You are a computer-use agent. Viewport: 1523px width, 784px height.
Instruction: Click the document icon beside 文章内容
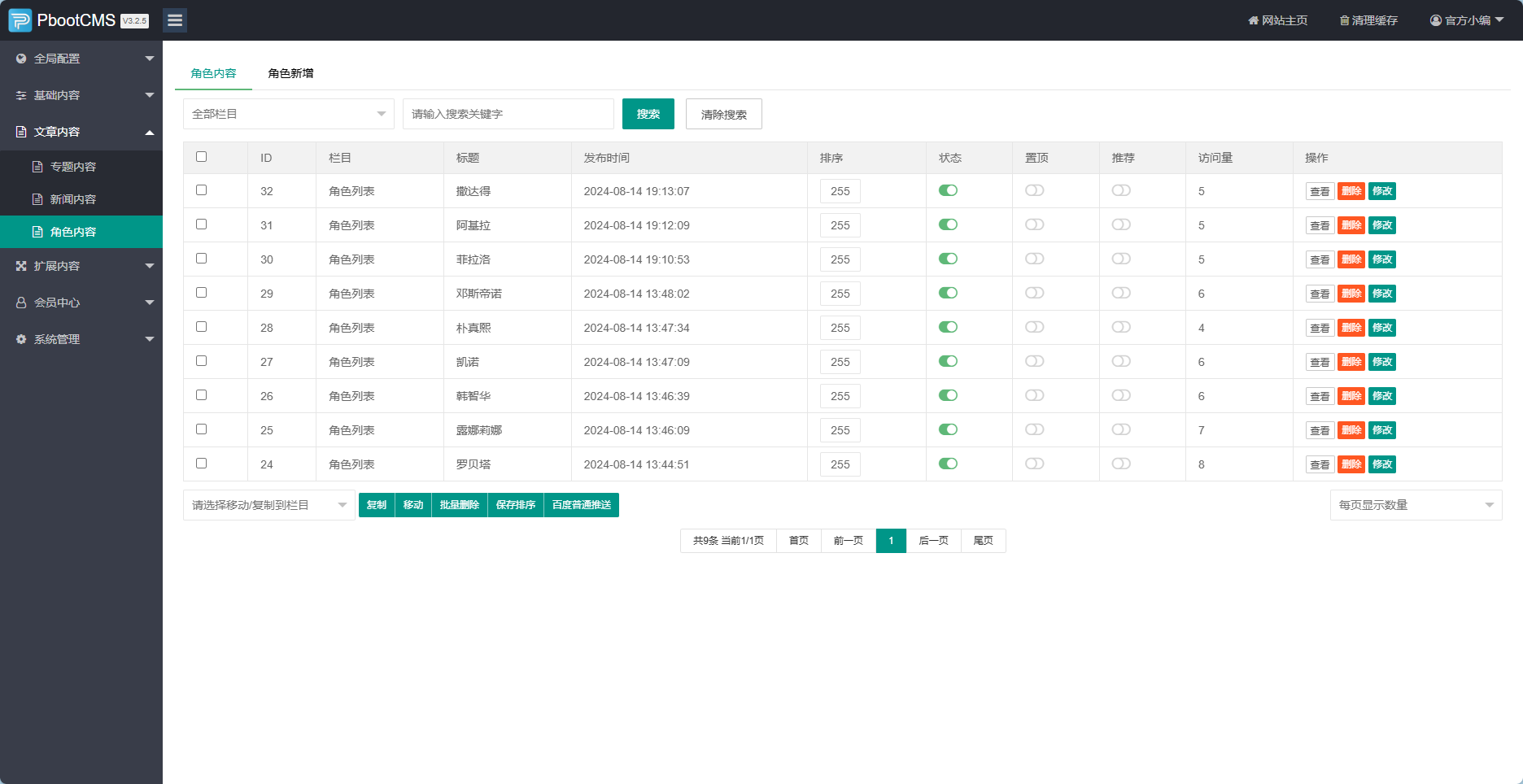click(x=21, y=132)
